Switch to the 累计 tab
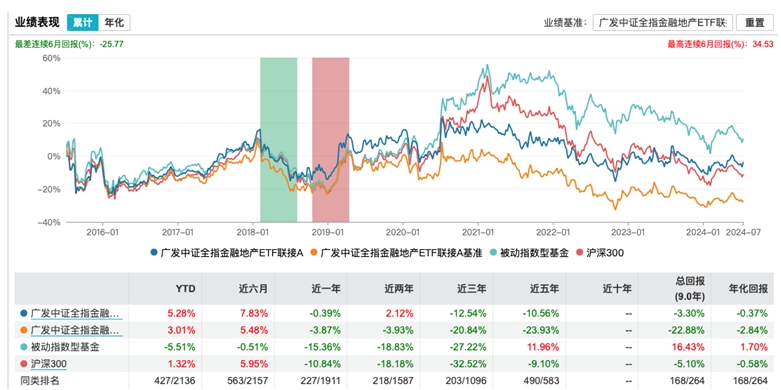Image resolution: width=781 pixels, height=390 pixels. (x=82, y=22)
